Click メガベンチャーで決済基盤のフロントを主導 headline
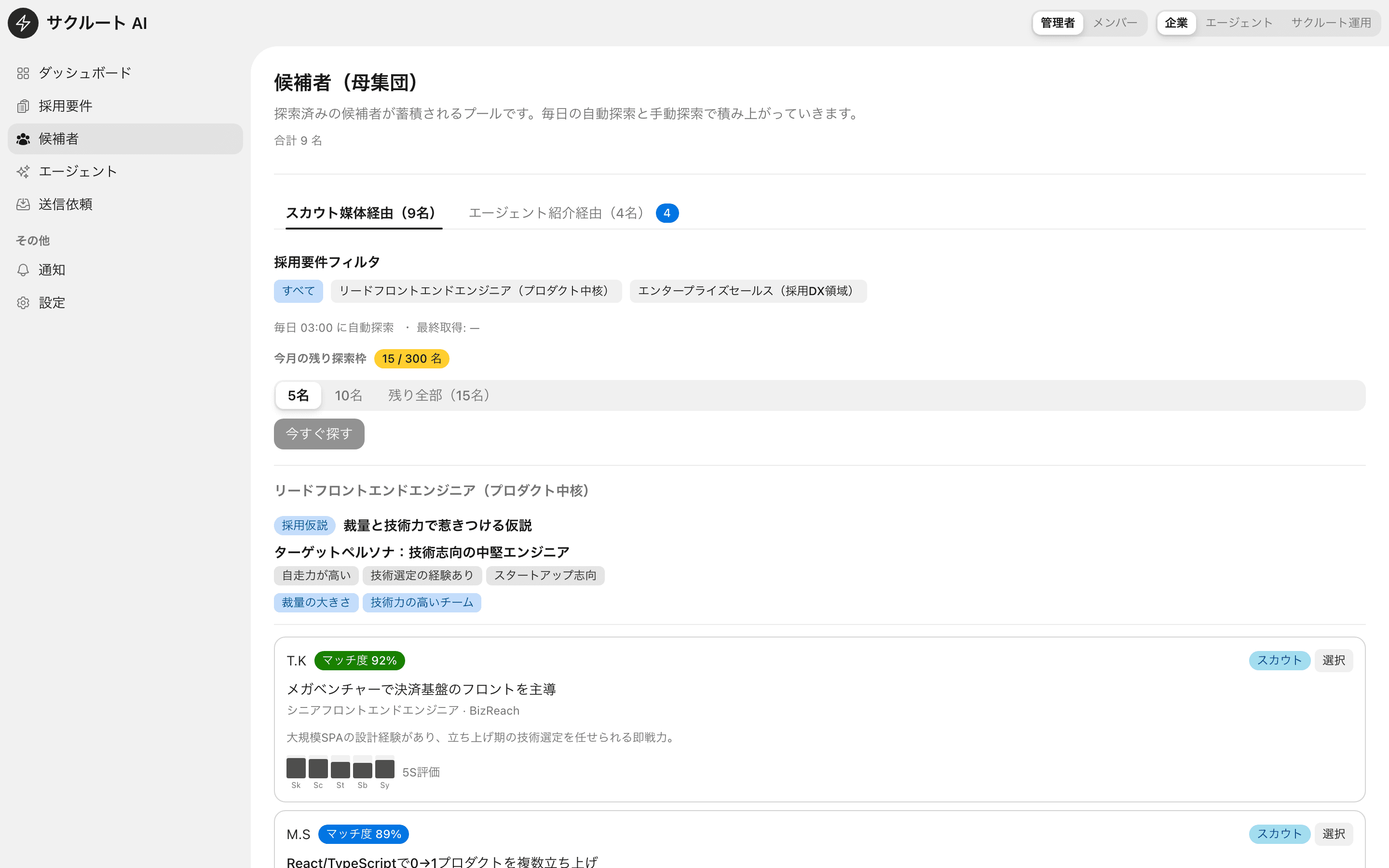The image size is (1389, 868). tap(422, 689)
